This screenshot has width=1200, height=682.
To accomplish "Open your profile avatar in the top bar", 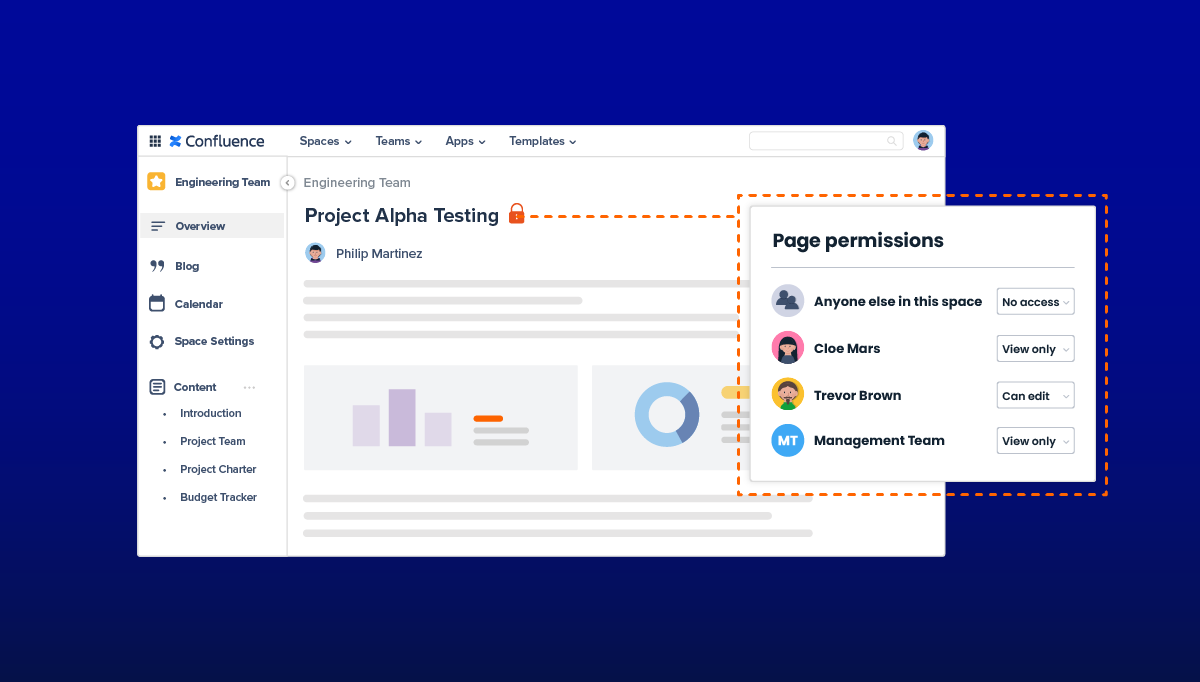I will [x=923, y=140].
